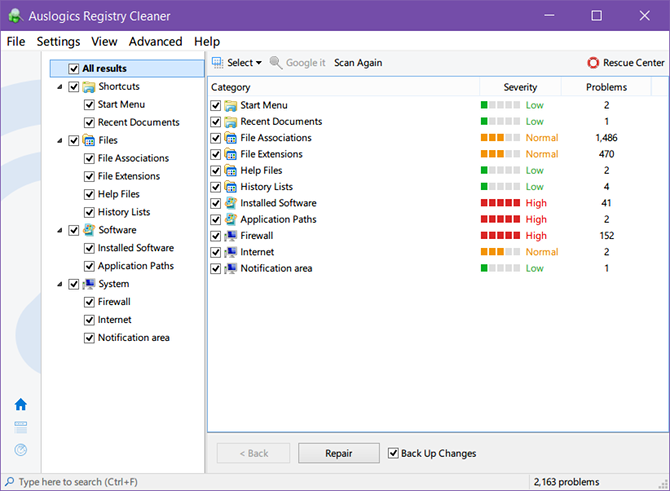Select the 1,486 problems count cell
This screenshot has width=670, height=491.
click(x=606, y=138)
